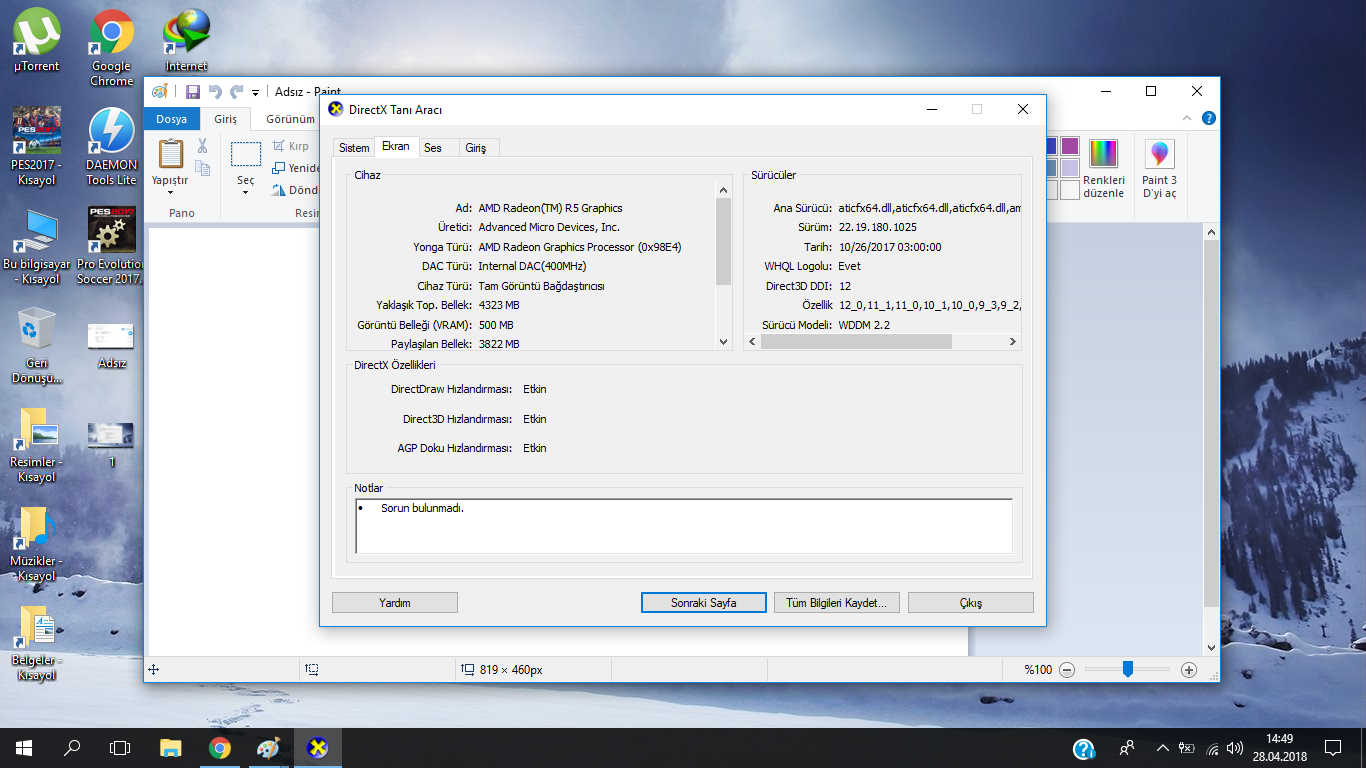The height and width of the screenshot is (768, 1366).
Task: Open the Action Center notification icon
Action: pyautogui.click(x=1332, y=748)
